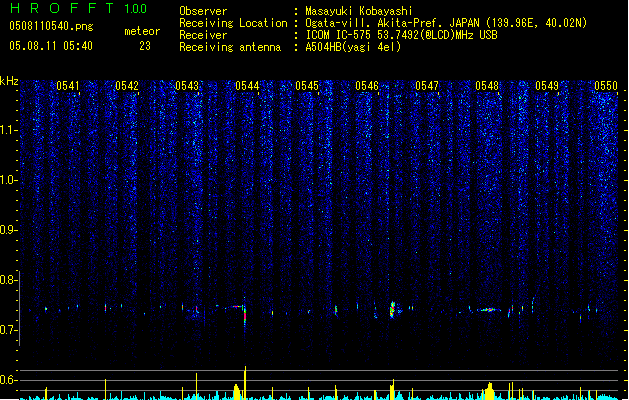Image resolution: width=629 pixels, height=400 pixels.
Task: Click the date stamp 05.08.11 05:40
Action: coord(51,46)
